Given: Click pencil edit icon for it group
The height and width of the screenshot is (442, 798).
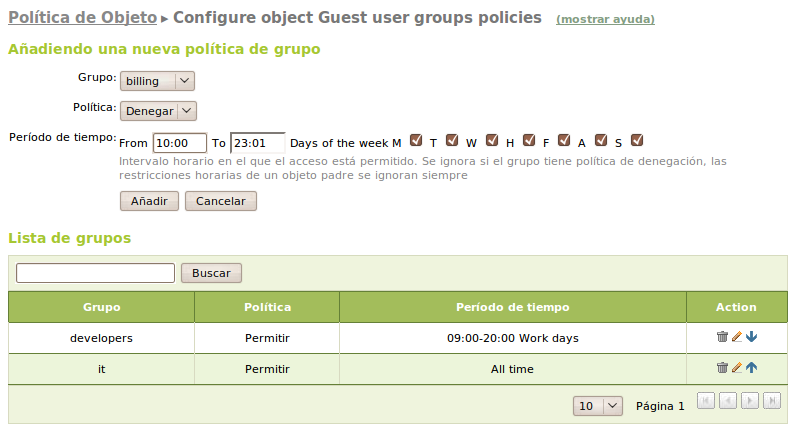Looking at the screenshot, I should 737,368.
